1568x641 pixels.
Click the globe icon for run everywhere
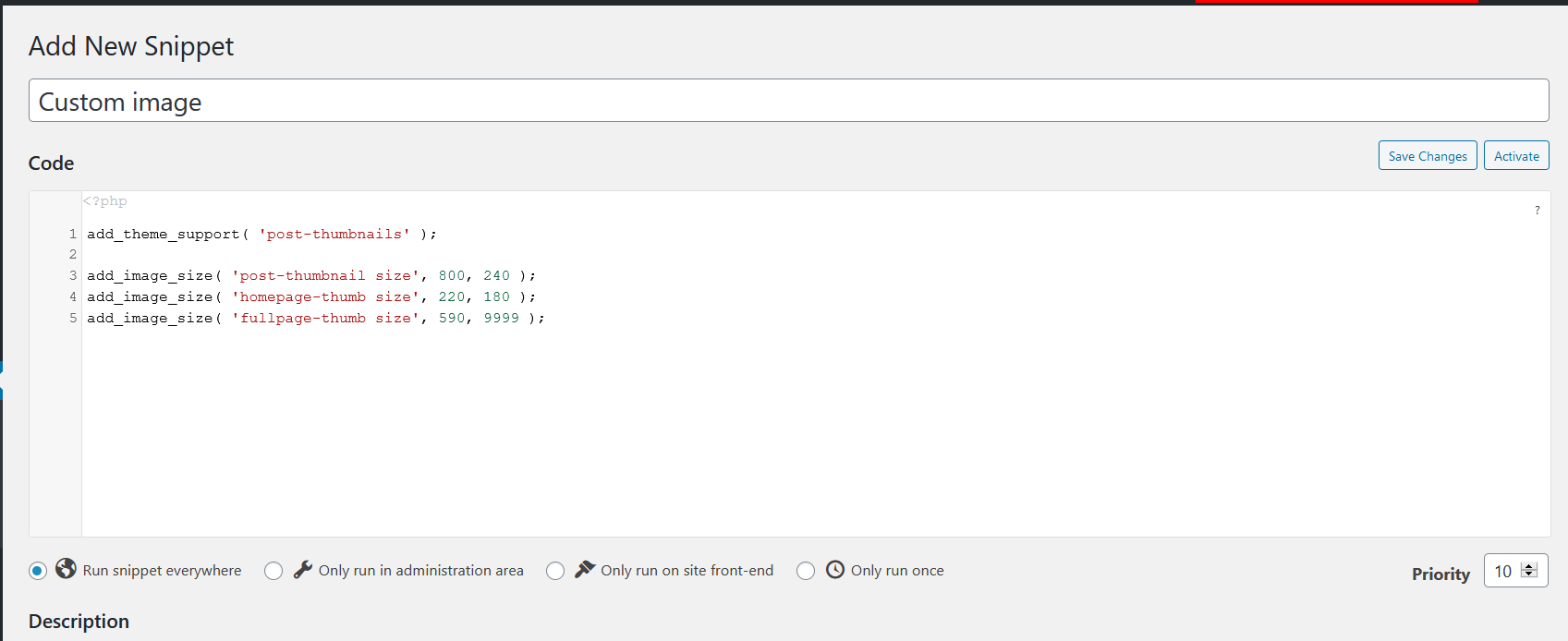tap(66, 568)
